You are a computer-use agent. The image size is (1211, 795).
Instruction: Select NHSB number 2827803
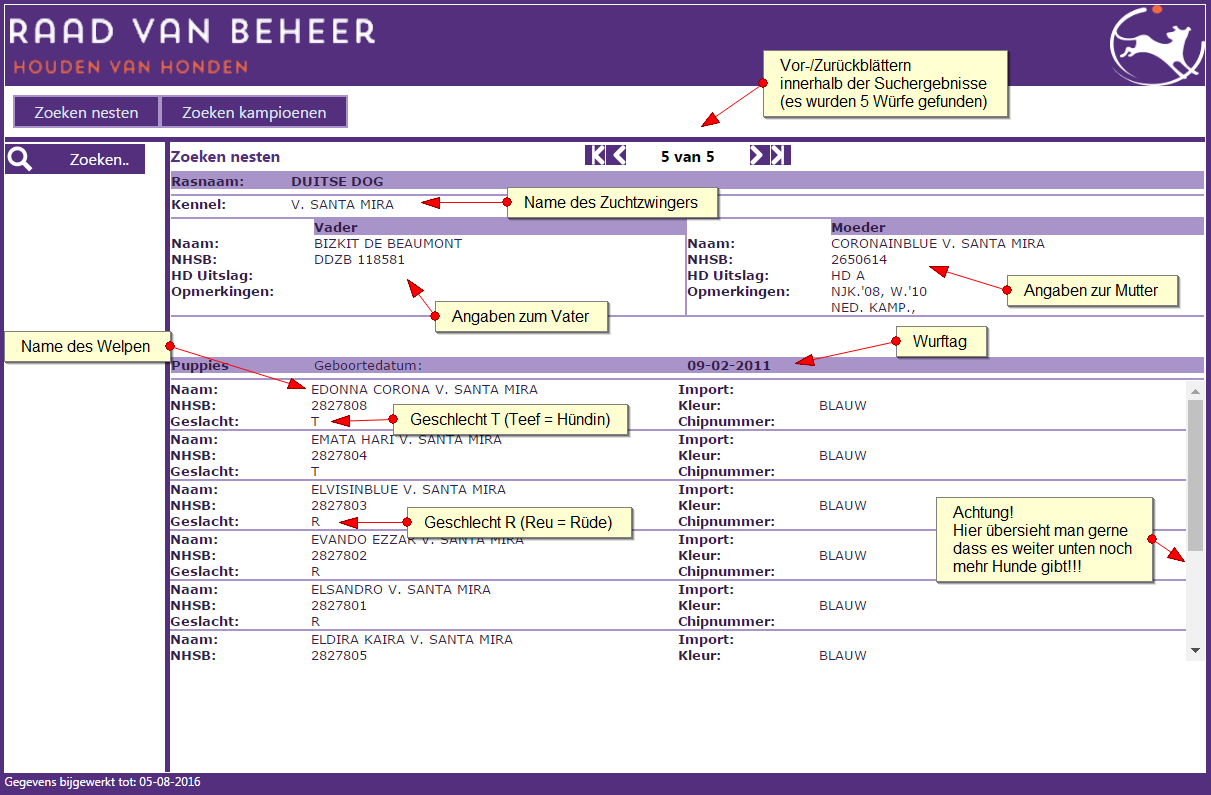339,506
